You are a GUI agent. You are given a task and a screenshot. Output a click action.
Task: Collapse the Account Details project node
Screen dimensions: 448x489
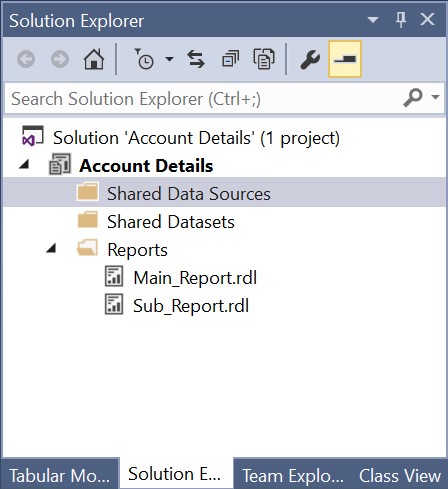pyautogui.click(x=25, y=164)
